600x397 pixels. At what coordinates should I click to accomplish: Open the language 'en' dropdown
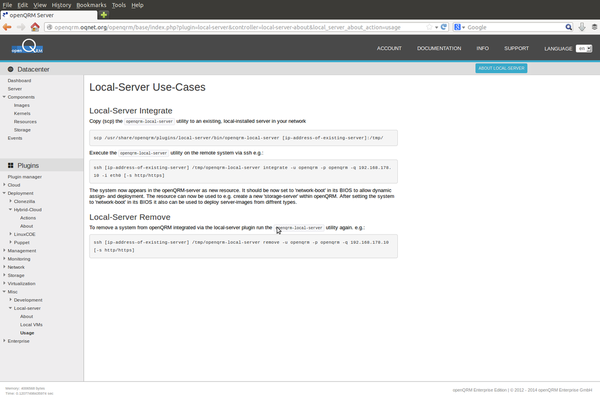tap(584, 49)
